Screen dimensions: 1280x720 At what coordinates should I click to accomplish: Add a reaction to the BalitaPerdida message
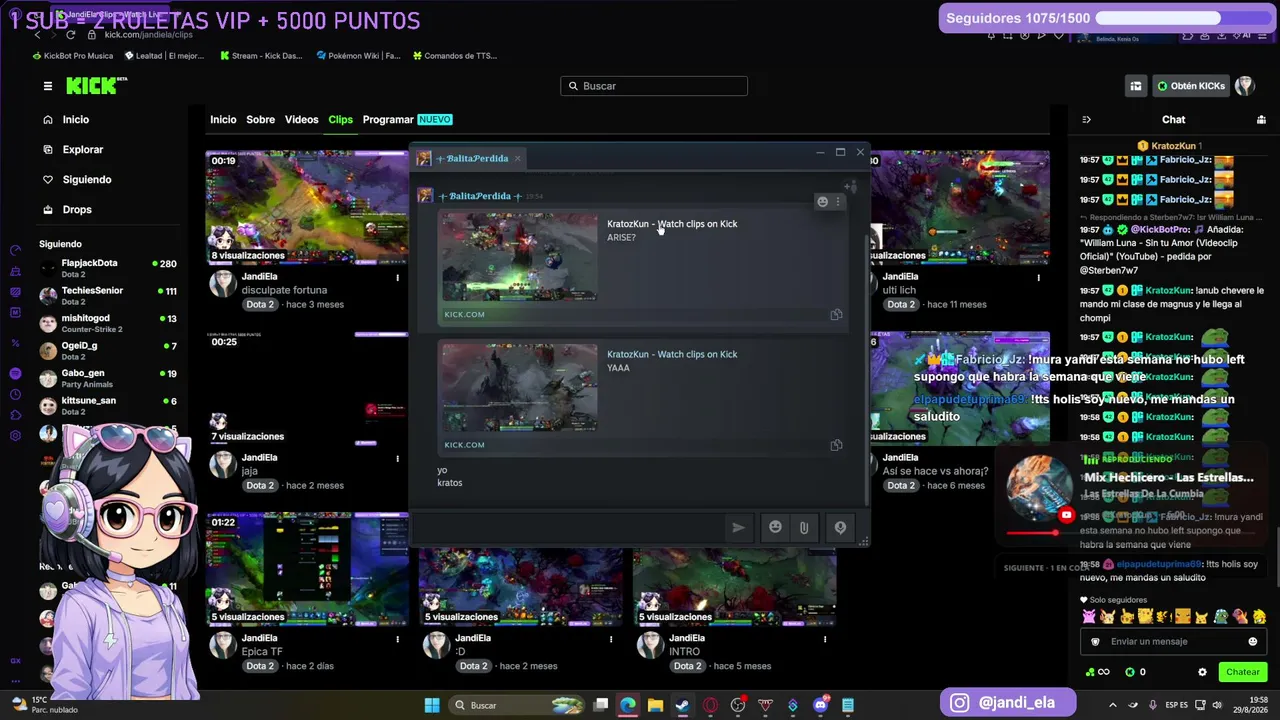coord(823,202)
